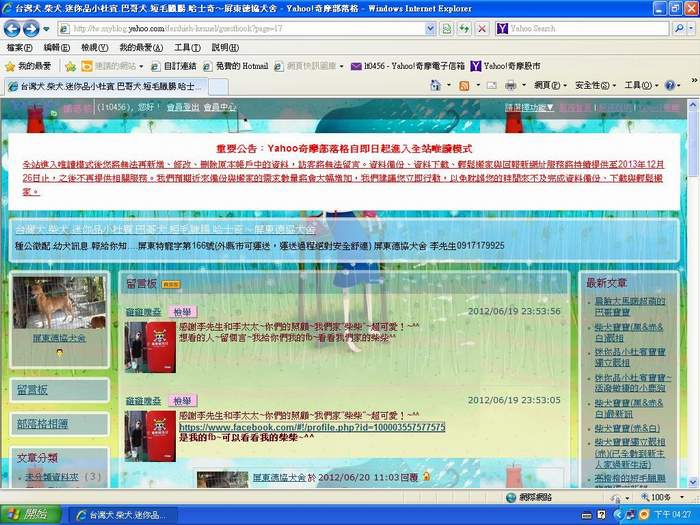This screenshot has width=700, height=525.
Task: Click the commenter avatar on the 23:53:56 comment
Action: (150, 347)
